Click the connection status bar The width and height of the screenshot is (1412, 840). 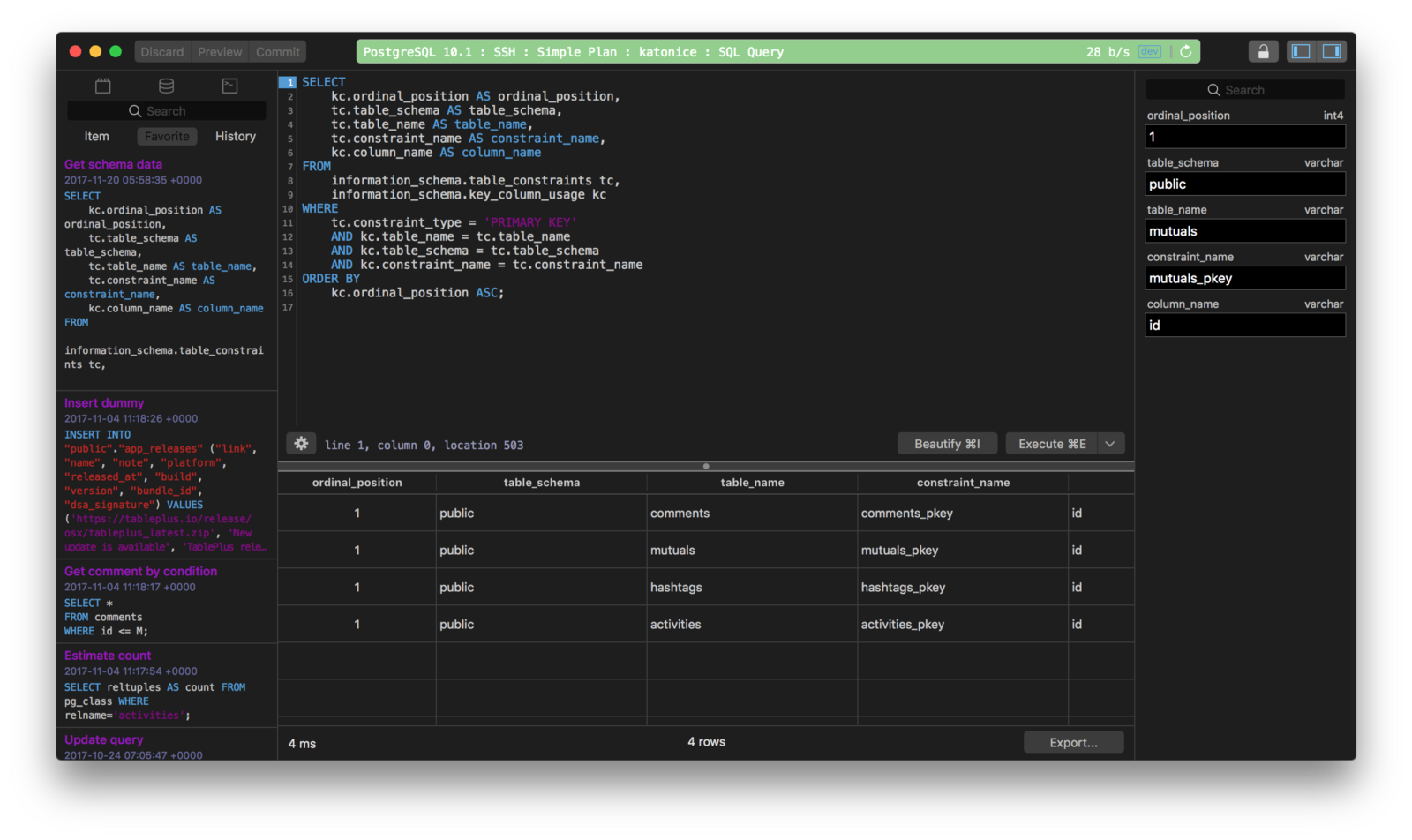777,52
